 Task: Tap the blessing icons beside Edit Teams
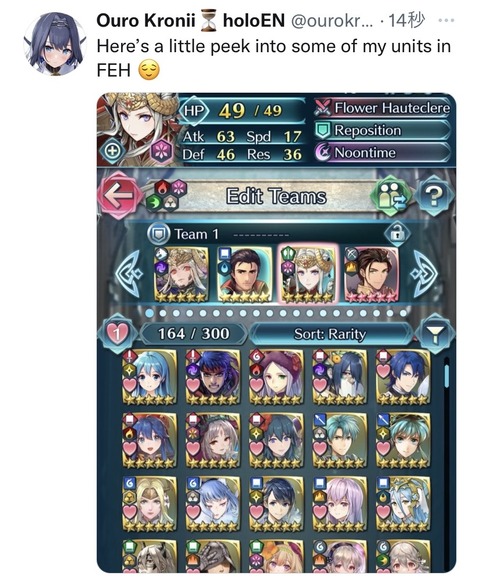click(166, 196)
